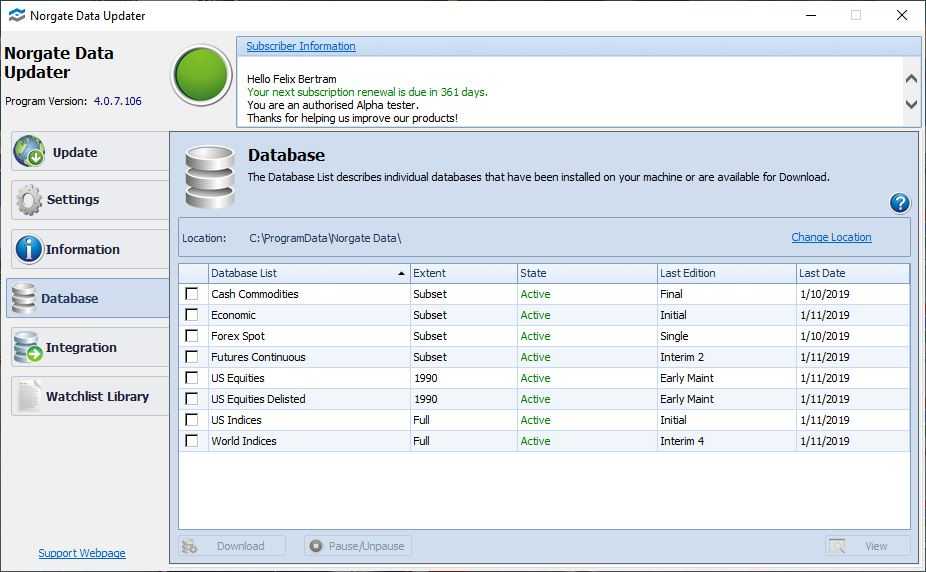Tick the US Equities Delisted checkbox
Screen dimensions: 926x572
192,399
